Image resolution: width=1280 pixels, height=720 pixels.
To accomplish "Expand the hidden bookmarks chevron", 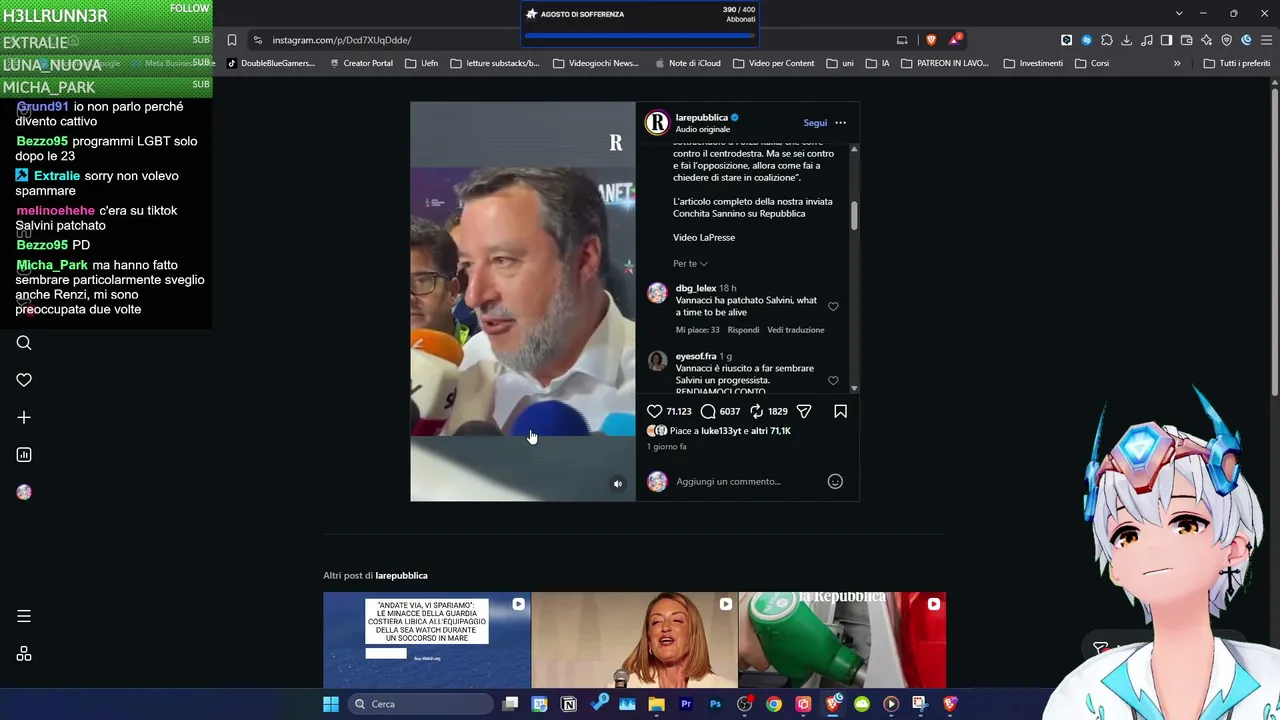I will tap(1177, 63).
